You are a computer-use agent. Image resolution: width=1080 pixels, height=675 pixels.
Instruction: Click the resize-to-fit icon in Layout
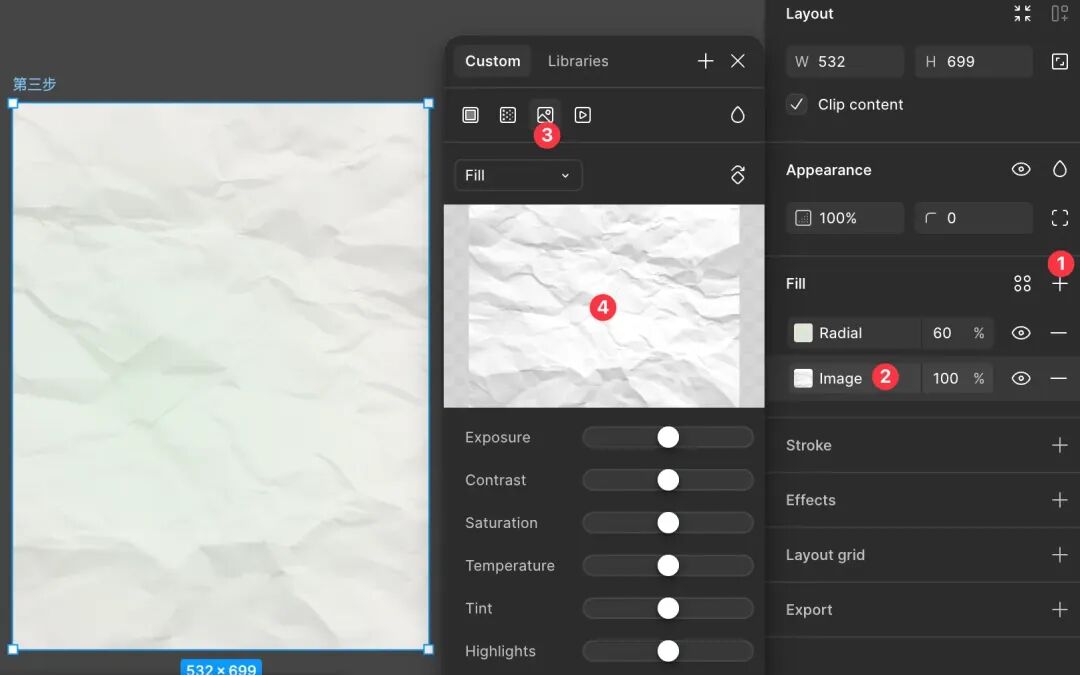point(1060,62)
